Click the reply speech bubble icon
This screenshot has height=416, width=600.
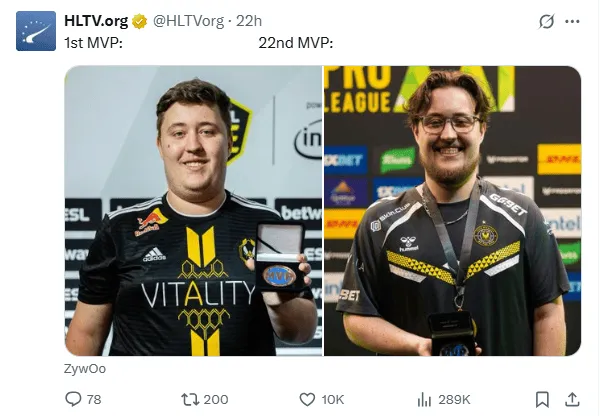click(x=73, y=399)
